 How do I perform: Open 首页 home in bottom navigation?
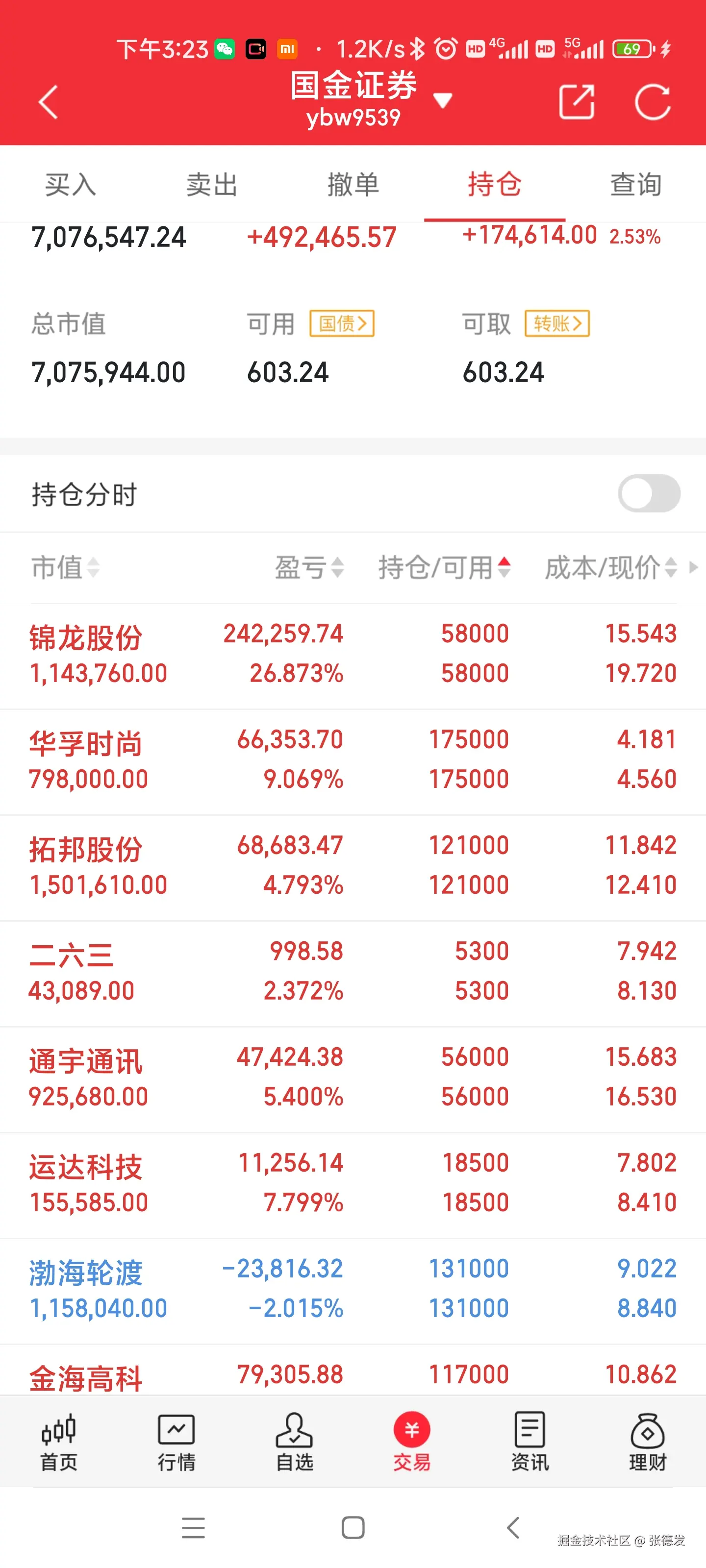click(58, 1442)
